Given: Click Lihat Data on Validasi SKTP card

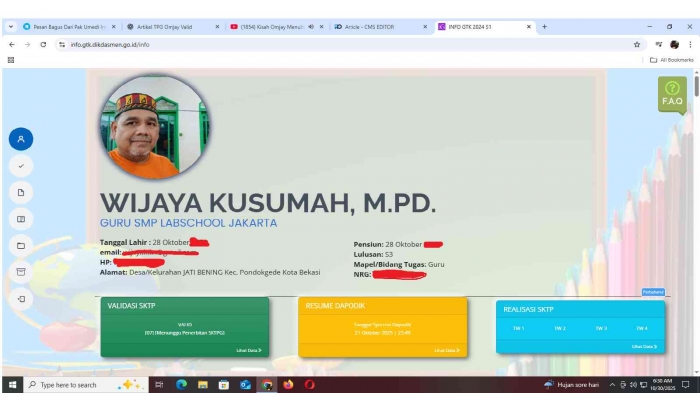Looking at the screenshot, I should point(249,350).
